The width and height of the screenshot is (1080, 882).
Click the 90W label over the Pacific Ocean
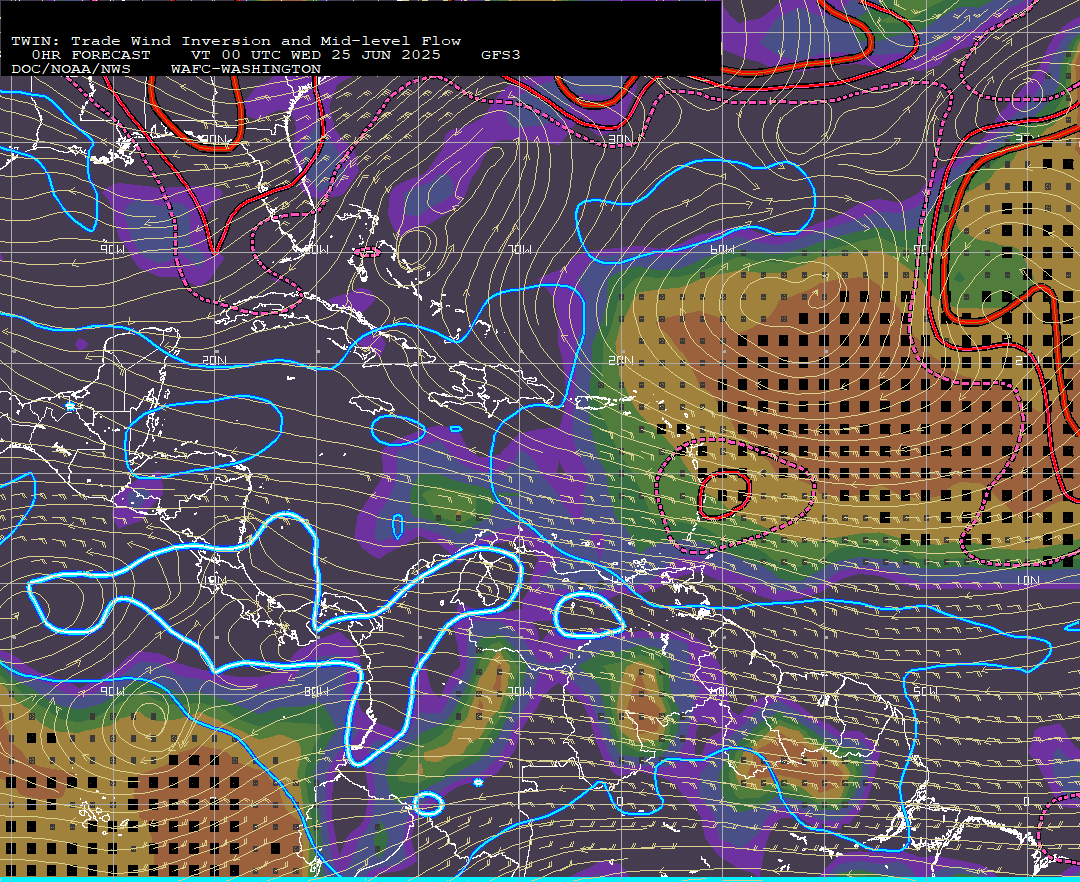point(112,691)
